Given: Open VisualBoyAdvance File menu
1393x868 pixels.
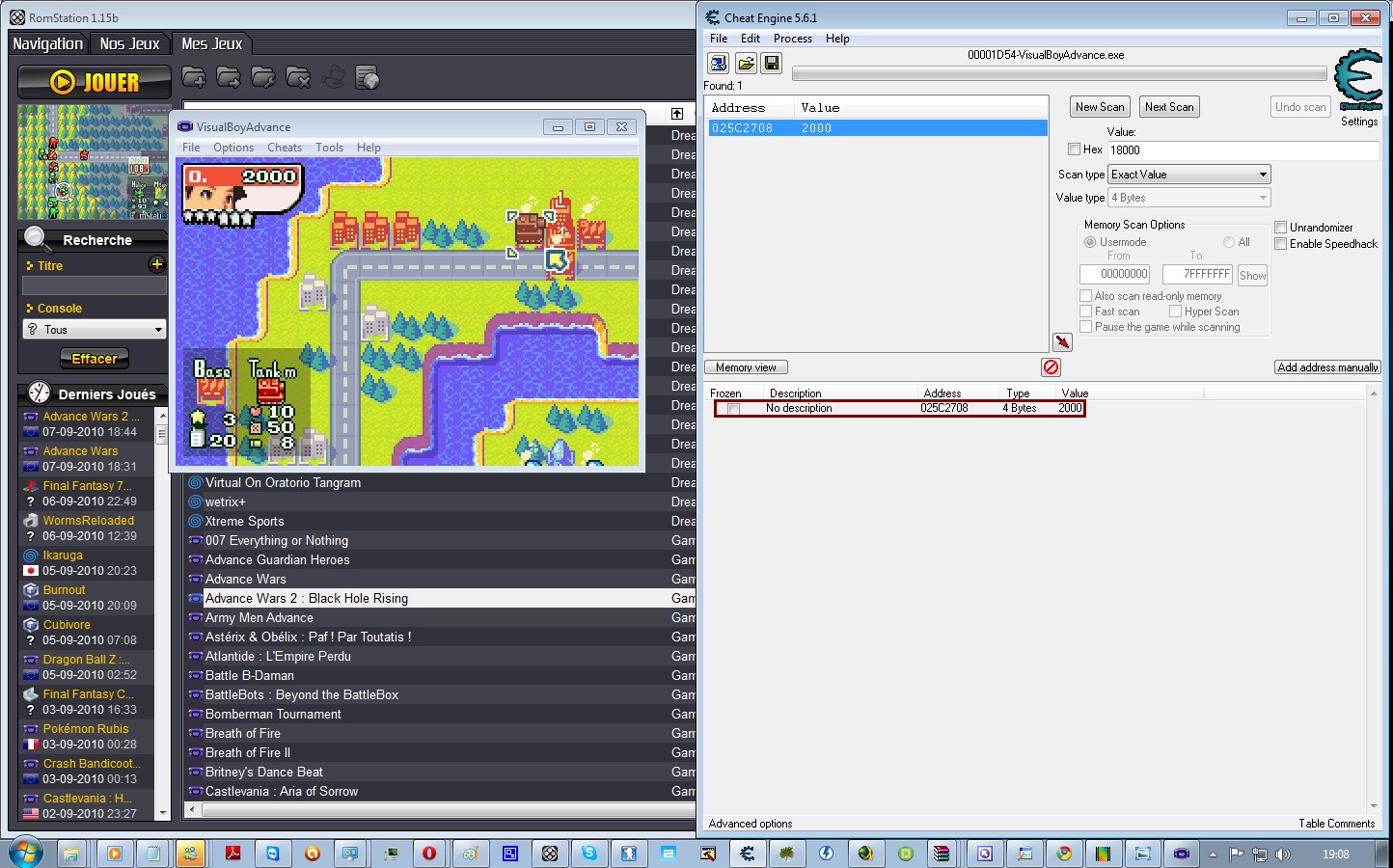Looking at the screenshot, I should [x=191, y=148].
